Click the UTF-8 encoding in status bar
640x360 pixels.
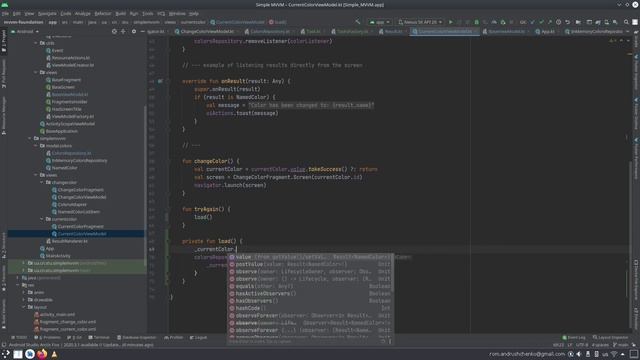pyautogui.click(x=582, y=345)
